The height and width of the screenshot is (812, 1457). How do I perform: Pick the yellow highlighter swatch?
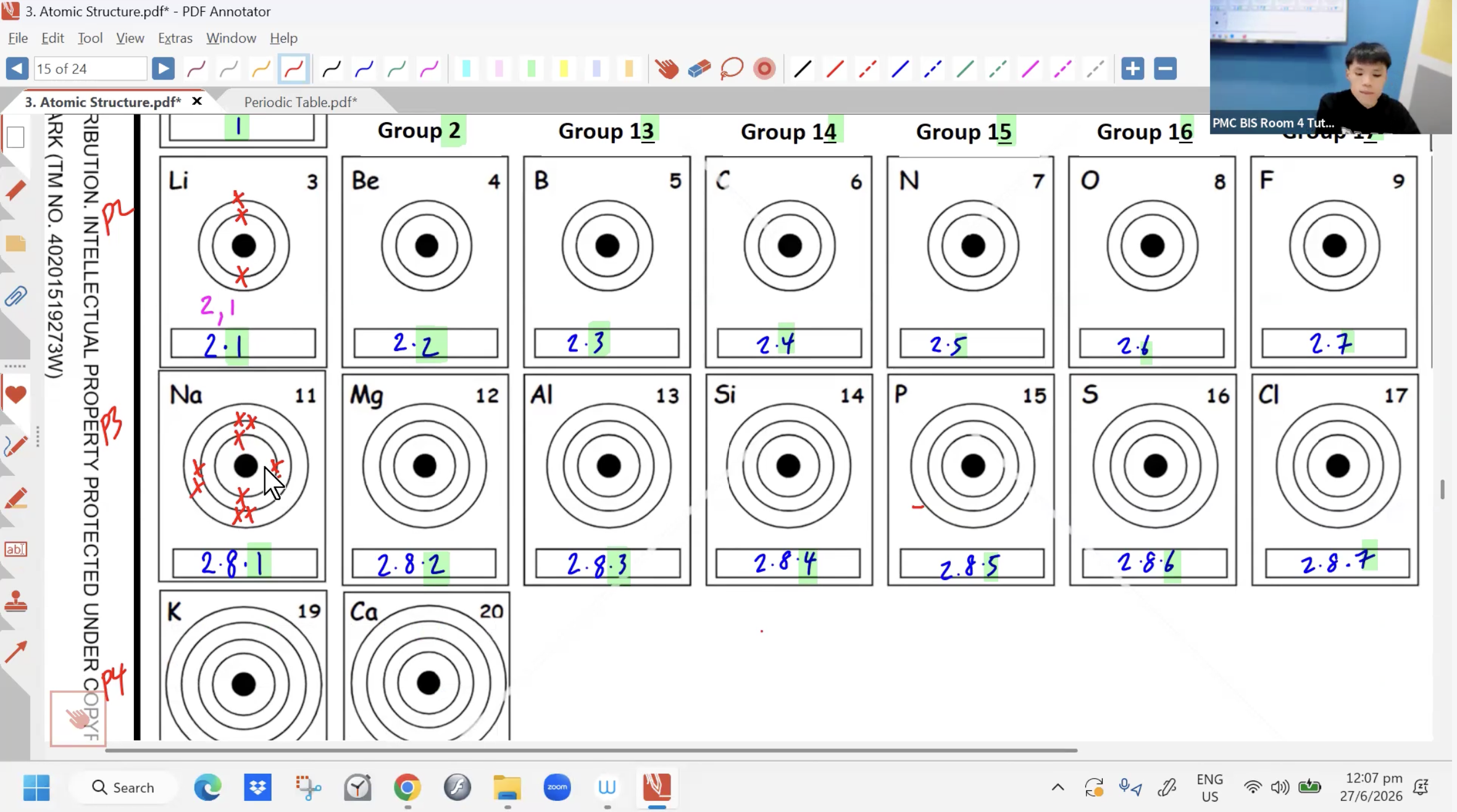564,68
